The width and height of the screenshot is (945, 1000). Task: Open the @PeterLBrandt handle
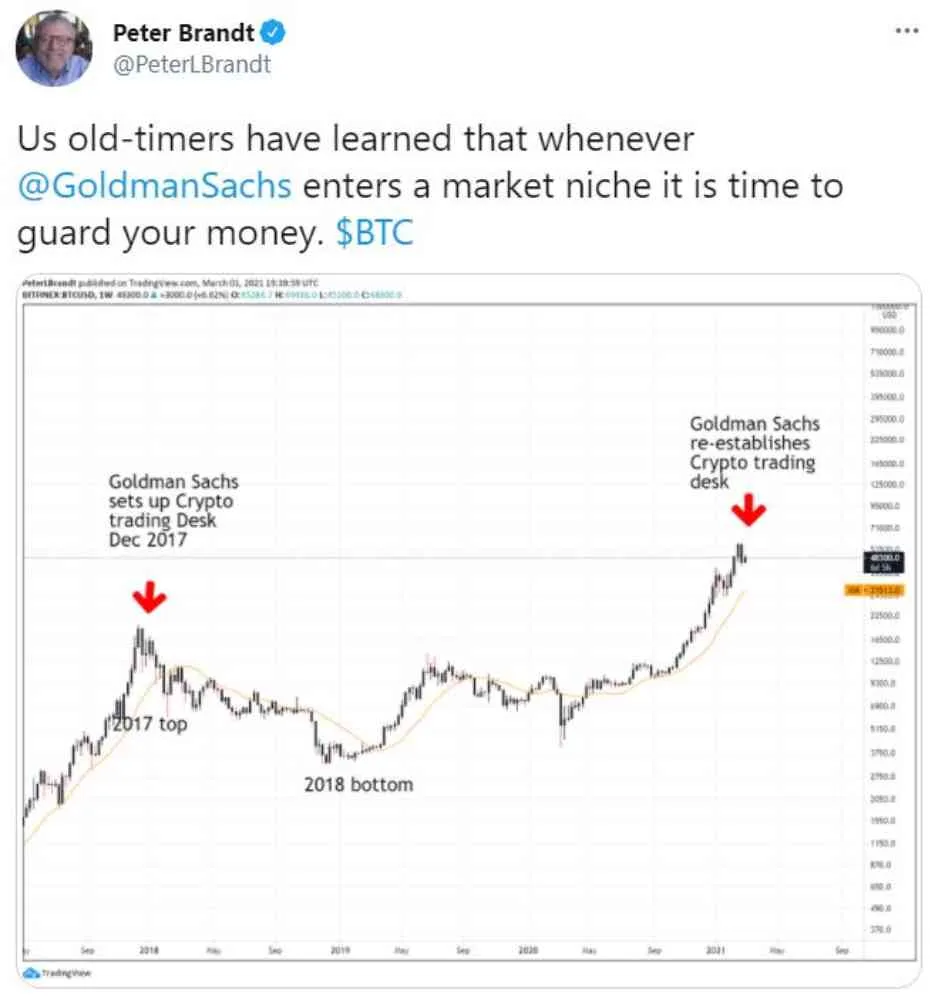pos(192,65)
